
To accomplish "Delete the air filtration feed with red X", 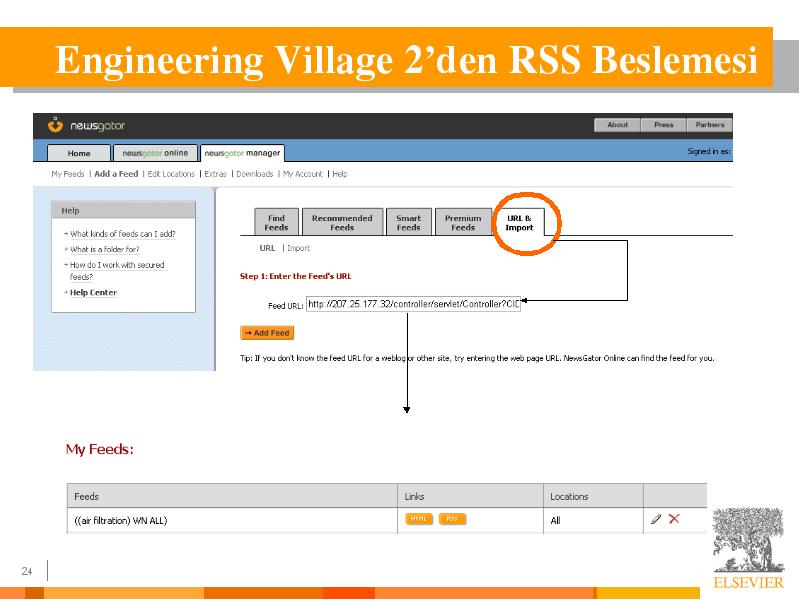I will [x=674, y=519].
